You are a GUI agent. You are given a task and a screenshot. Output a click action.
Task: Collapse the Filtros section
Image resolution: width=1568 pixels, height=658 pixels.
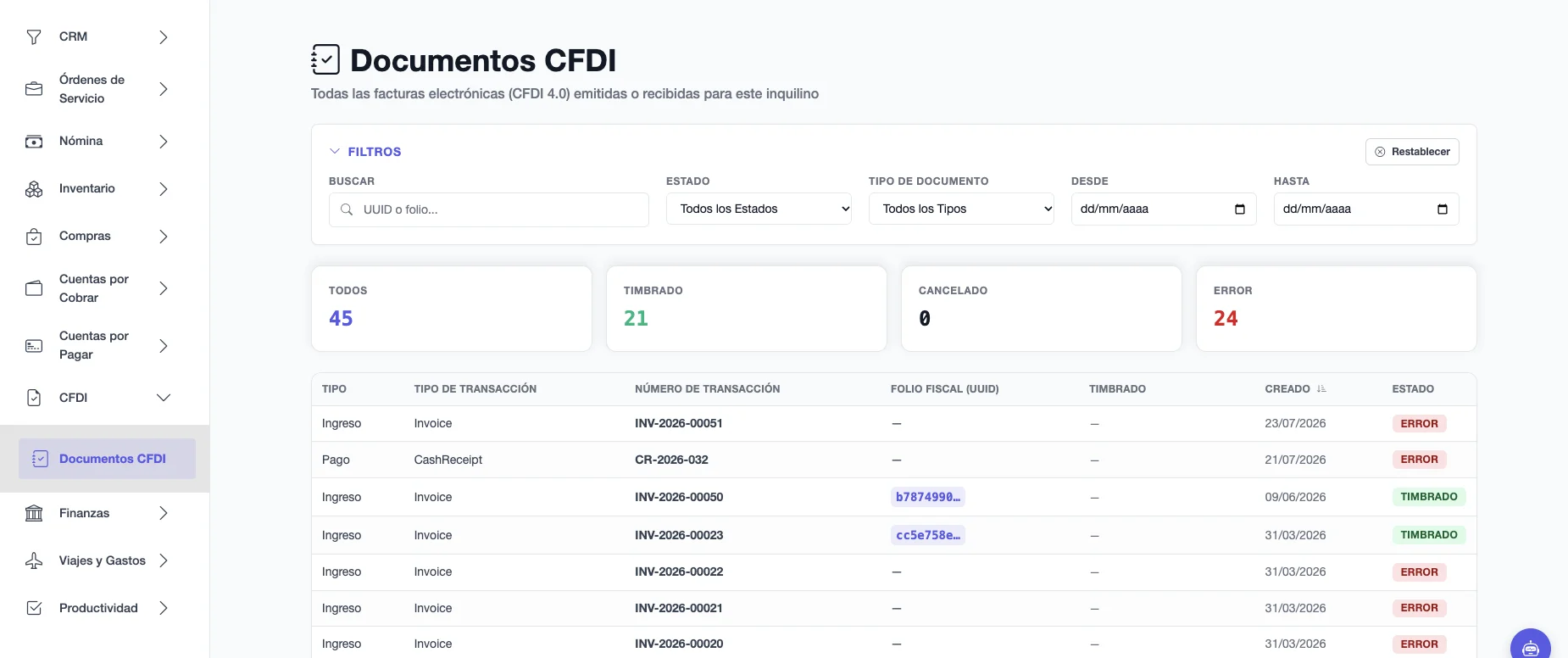click(365, 152)
